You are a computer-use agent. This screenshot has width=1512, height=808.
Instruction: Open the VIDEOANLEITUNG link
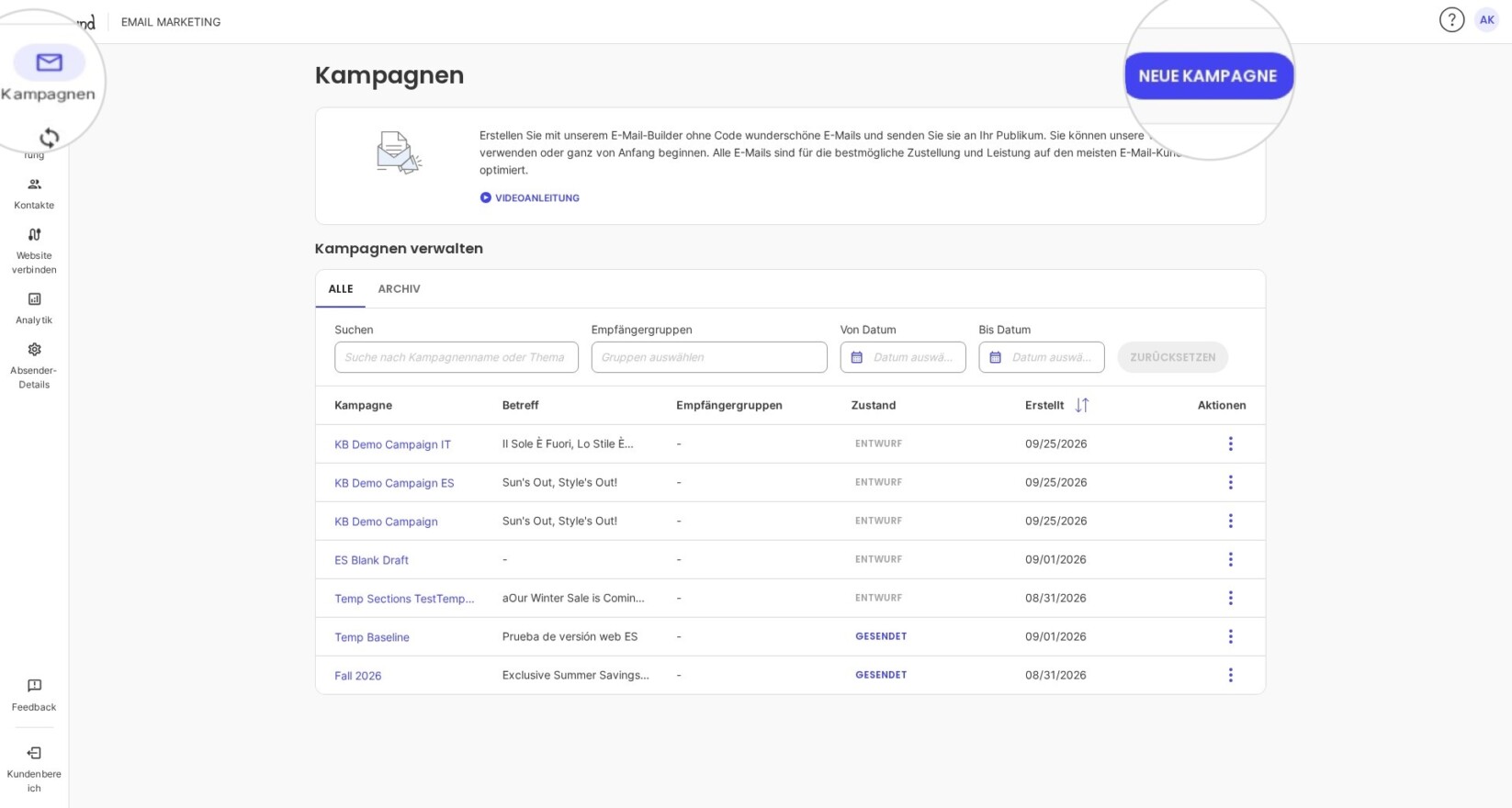(530, 197)
